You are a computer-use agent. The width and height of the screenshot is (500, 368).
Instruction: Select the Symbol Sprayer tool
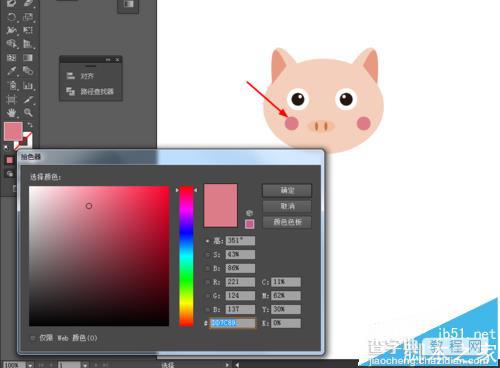tap(12, 85)
